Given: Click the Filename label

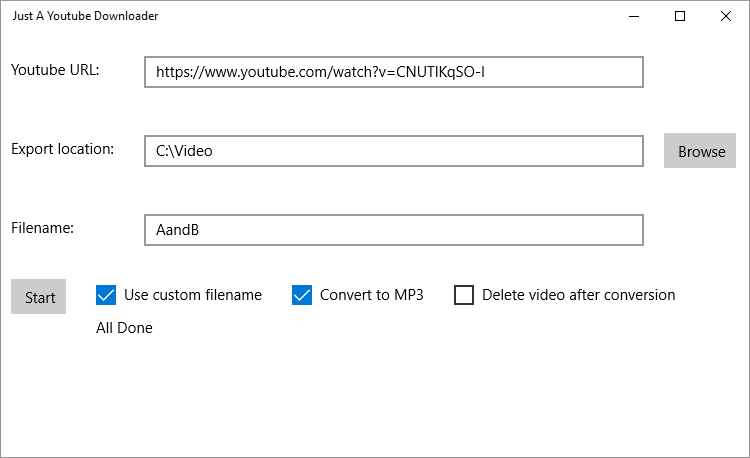Looking at the screenshot, I should pos(43,228).
